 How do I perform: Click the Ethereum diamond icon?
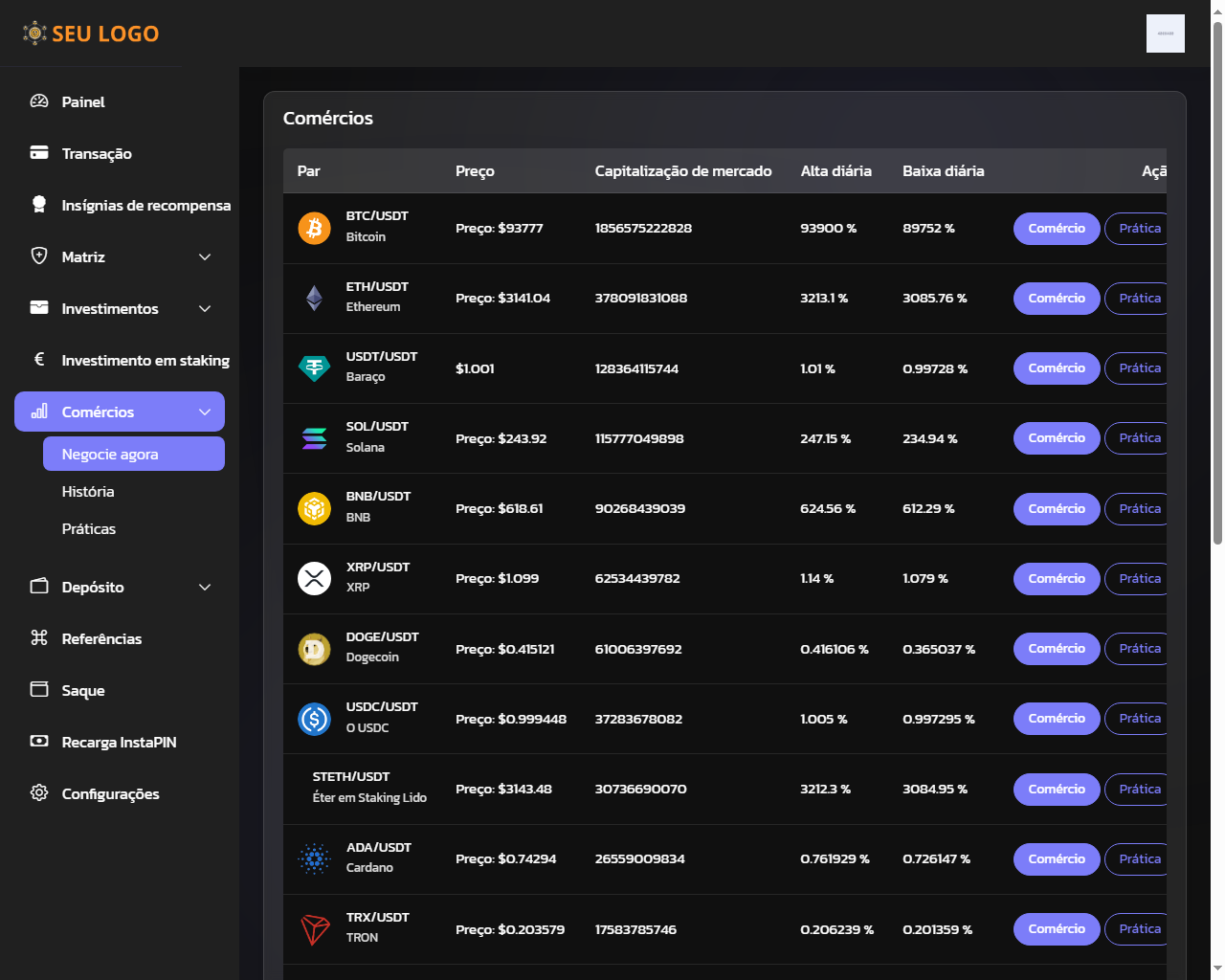[314, 299]
